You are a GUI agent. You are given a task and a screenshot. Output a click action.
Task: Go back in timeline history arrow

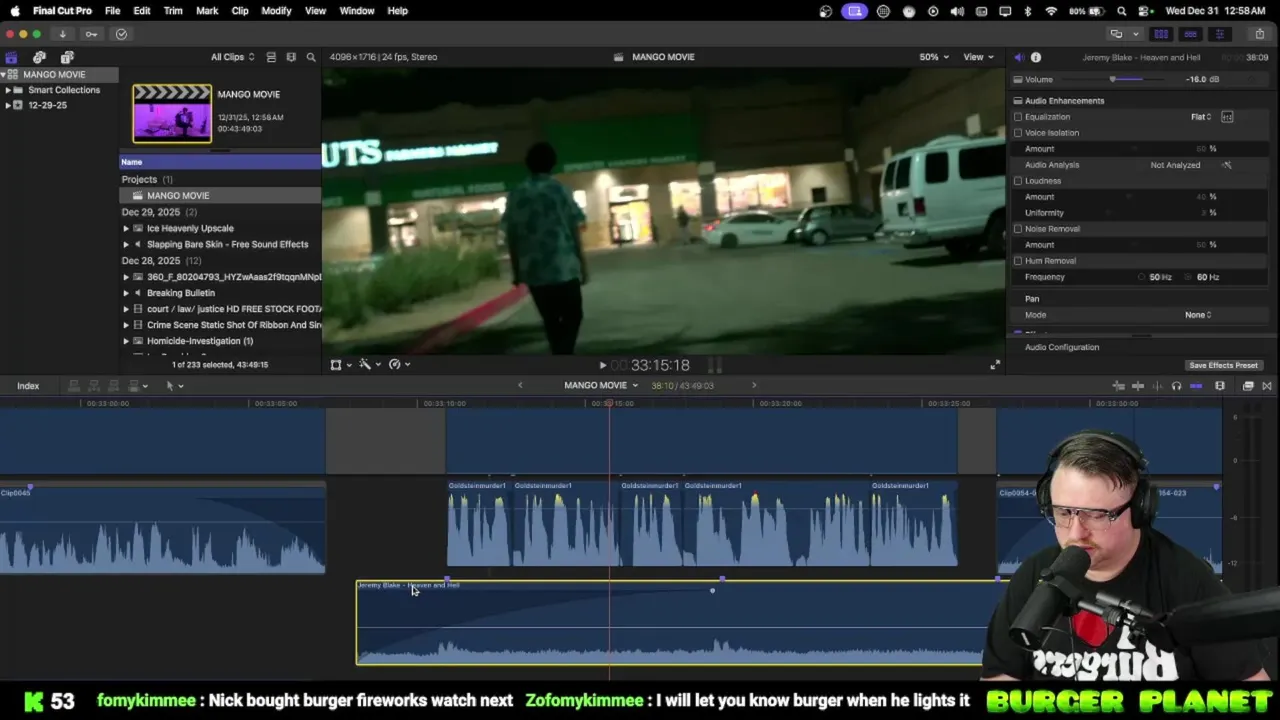[520, 386]
